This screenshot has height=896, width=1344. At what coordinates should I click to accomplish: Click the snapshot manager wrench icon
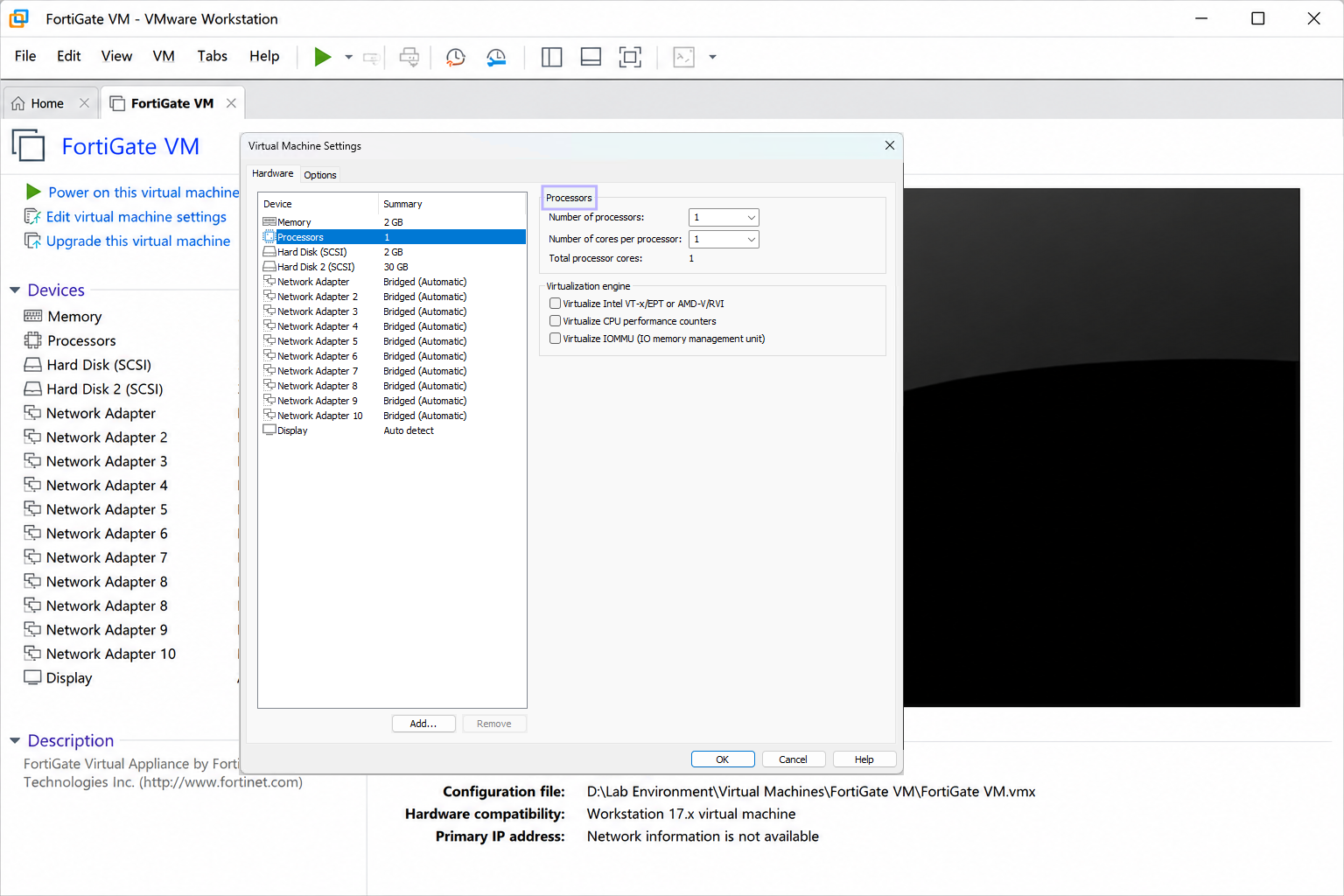click(496, 57)
